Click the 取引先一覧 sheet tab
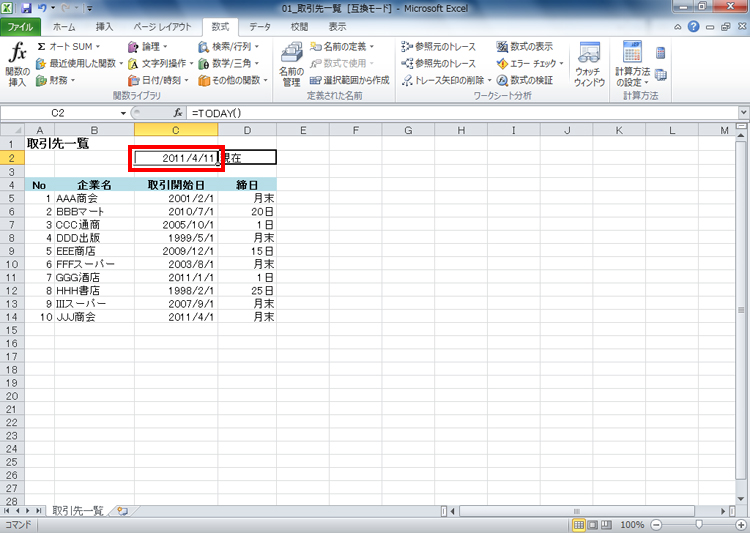This screenshot has width=750, height=533. click(x=77, y=511)
